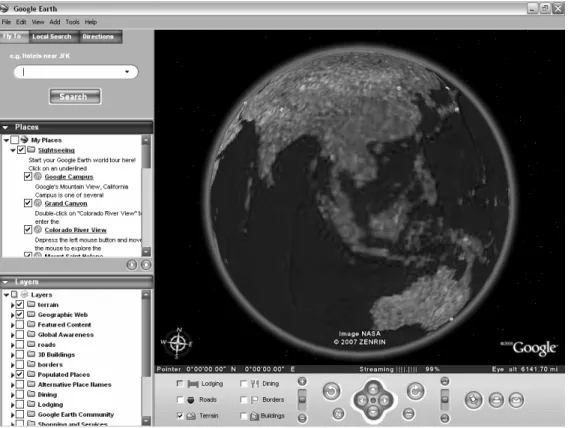Collapse the Layers panel header triangle
Image resolution: width=568 pixels, height=428 pixels.
[5, 282]
